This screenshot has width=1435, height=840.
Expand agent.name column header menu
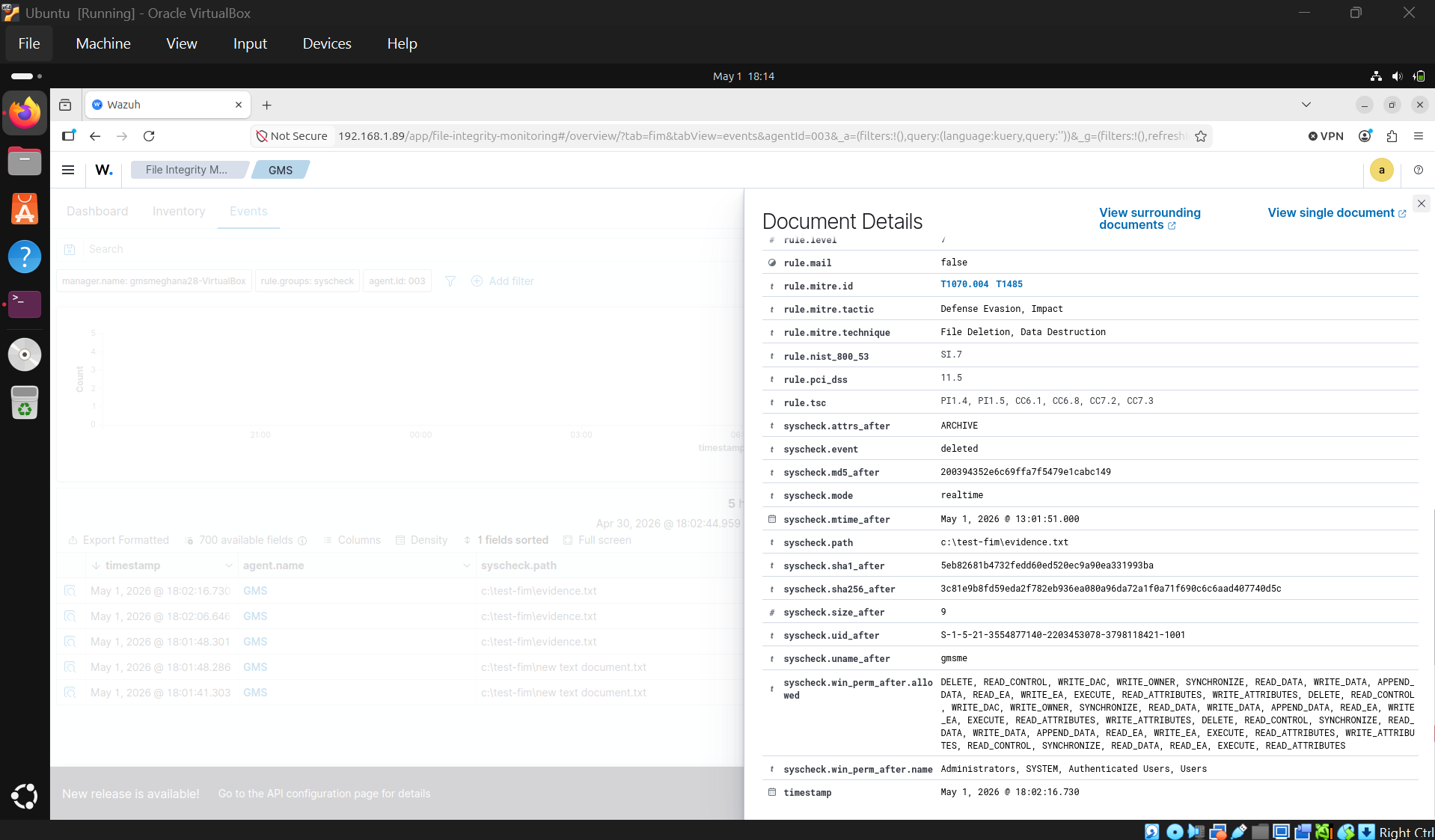click(x=466, y=565)
